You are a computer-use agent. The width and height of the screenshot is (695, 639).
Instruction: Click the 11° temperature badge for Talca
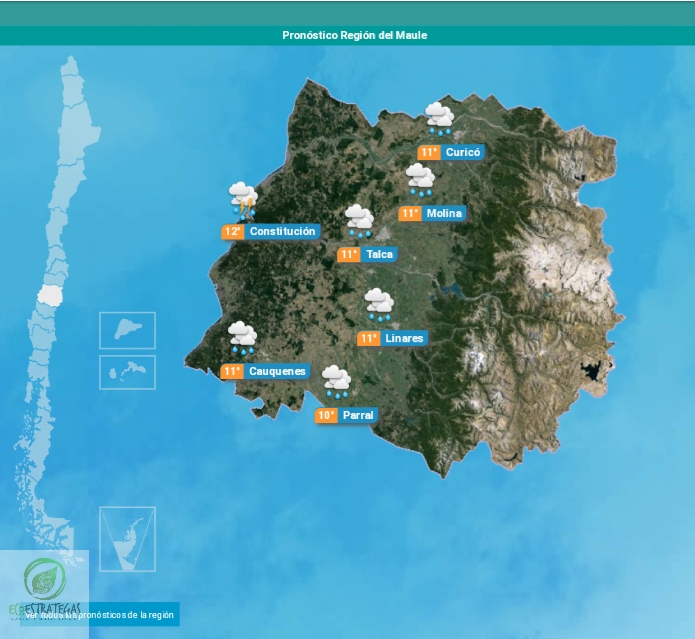coord(349,255)
